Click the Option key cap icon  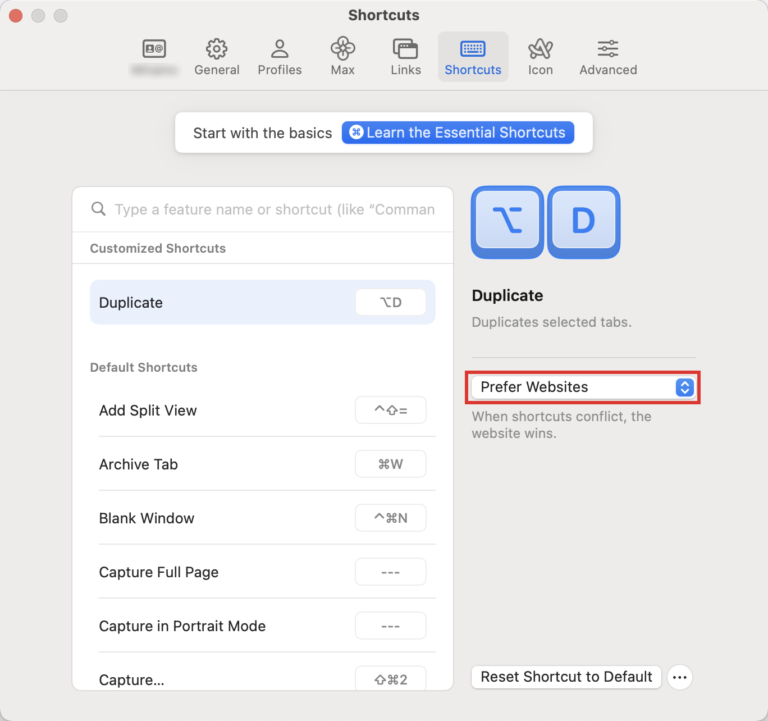point(508,222)
